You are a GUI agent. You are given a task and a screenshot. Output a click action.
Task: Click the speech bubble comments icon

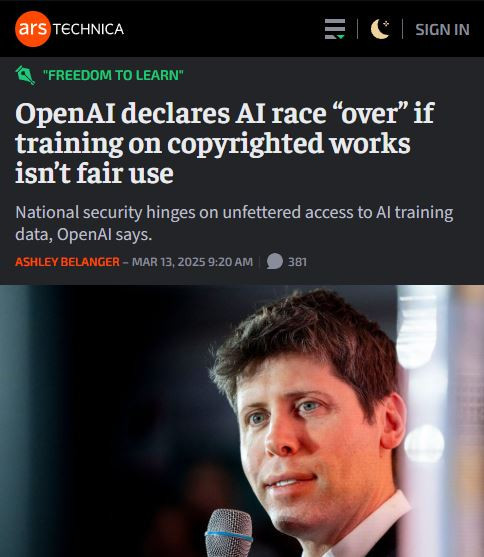tap(274, 261)
